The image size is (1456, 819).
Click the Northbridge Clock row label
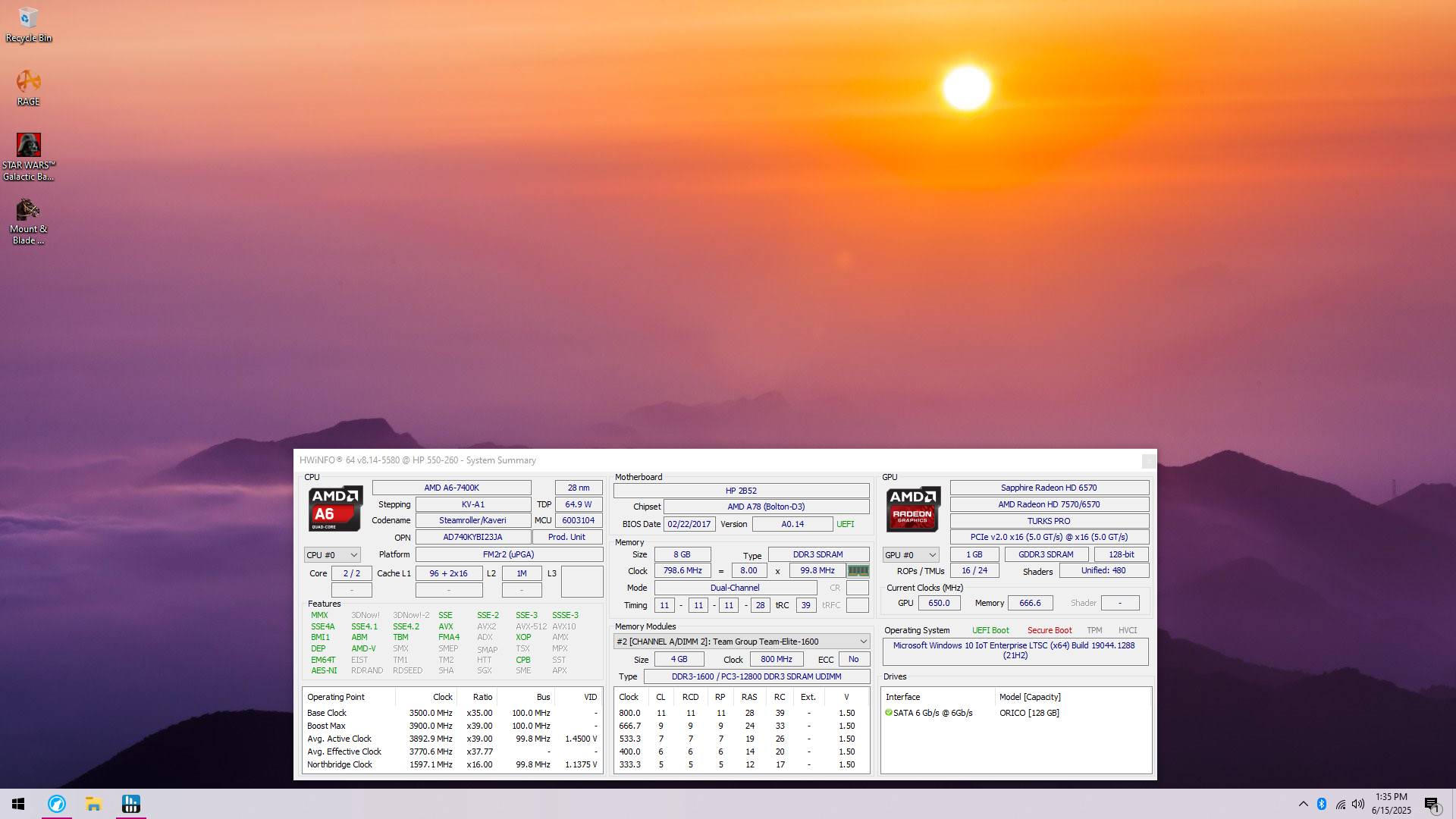[340, 764]
